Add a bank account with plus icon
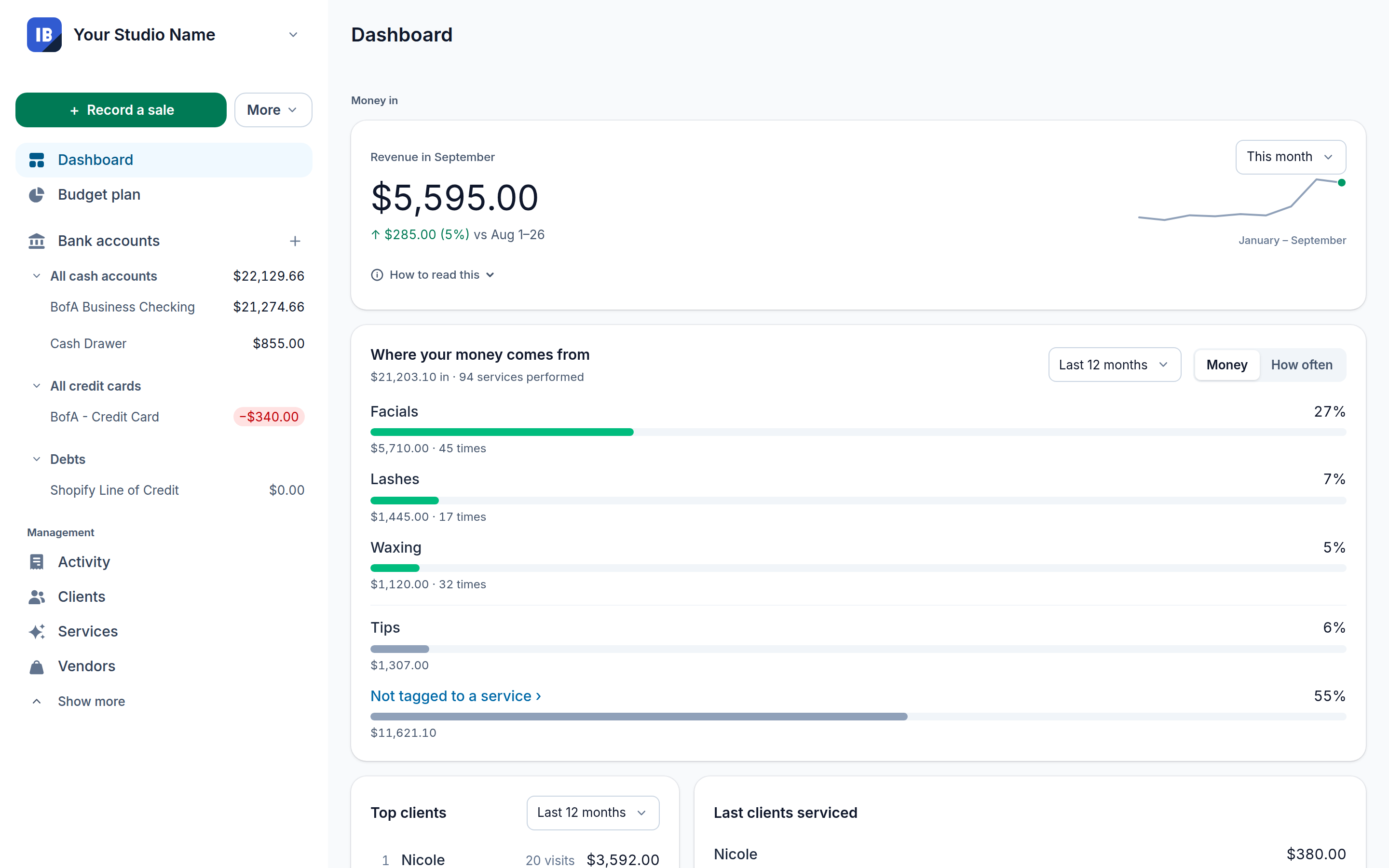 coord(295,241)
